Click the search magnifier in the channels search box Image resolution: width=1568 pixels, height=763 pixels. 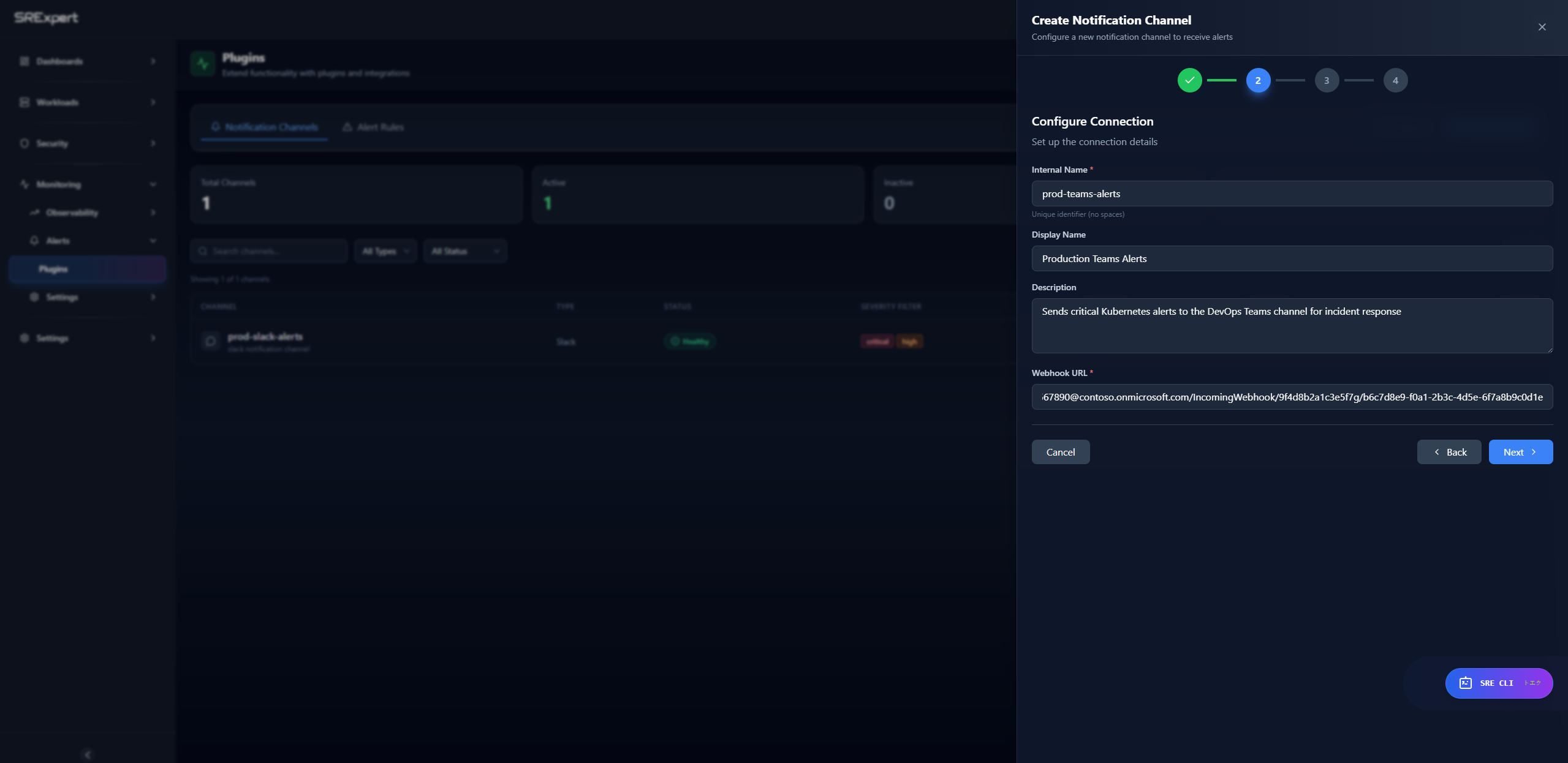pyautogui.click(x=204, y=251)
